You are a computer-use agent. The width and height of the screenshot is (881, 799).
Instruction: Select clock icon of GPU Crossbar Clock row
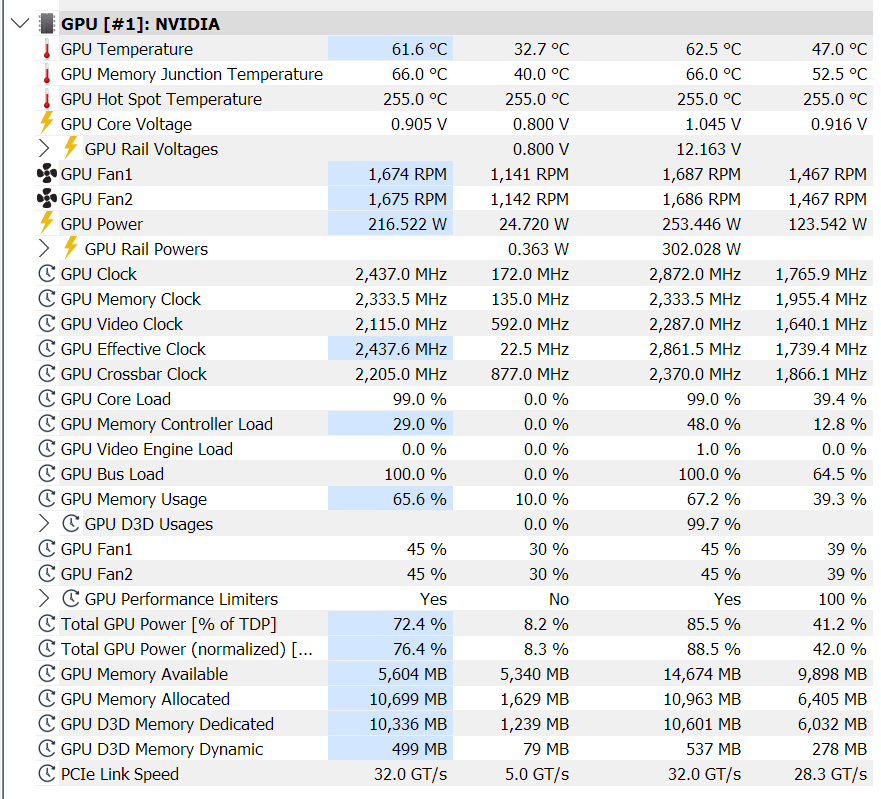pos(47,374)
